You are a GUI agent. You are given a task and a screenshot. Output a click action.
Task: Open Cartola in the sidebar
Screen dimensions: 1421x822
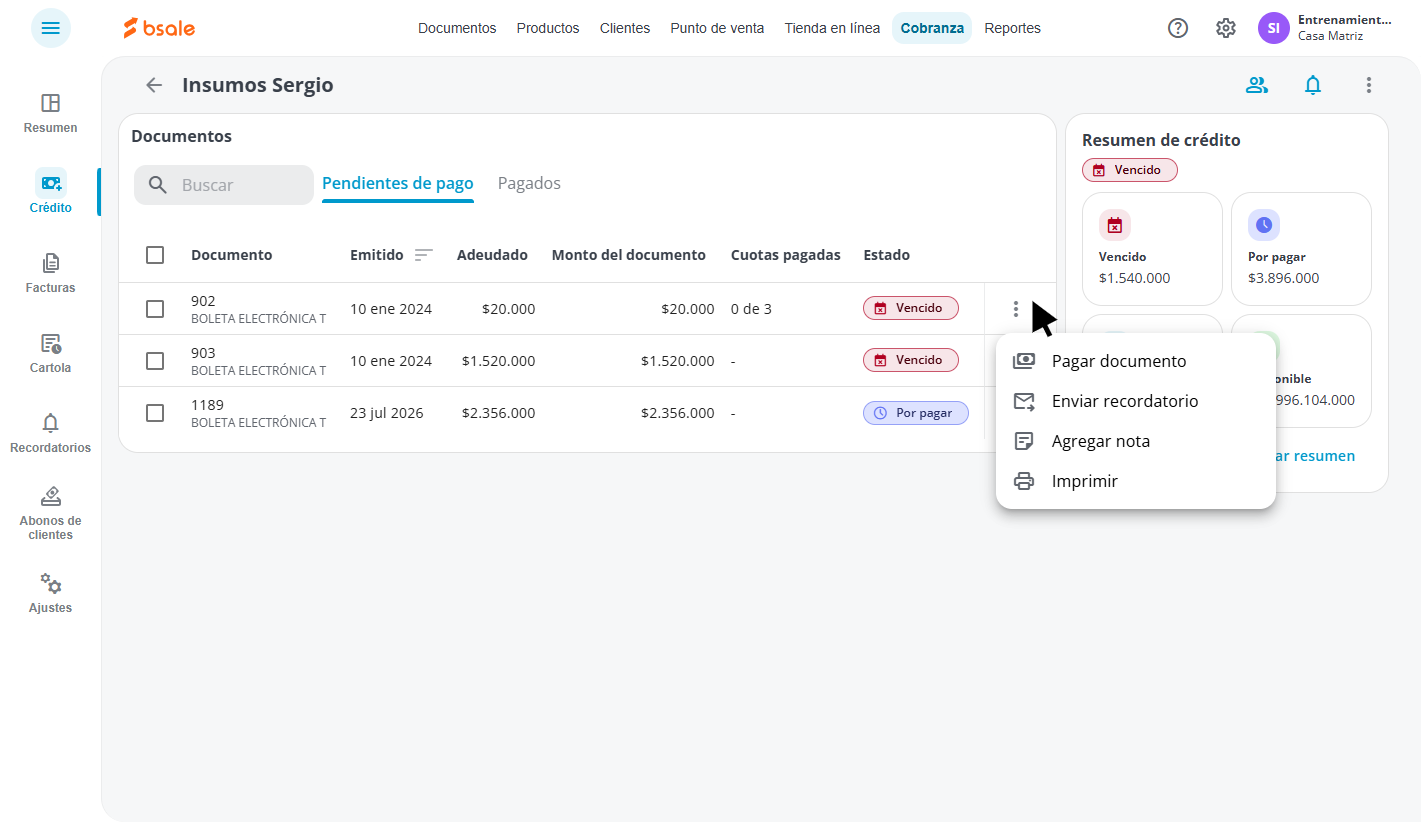(51, 353)
